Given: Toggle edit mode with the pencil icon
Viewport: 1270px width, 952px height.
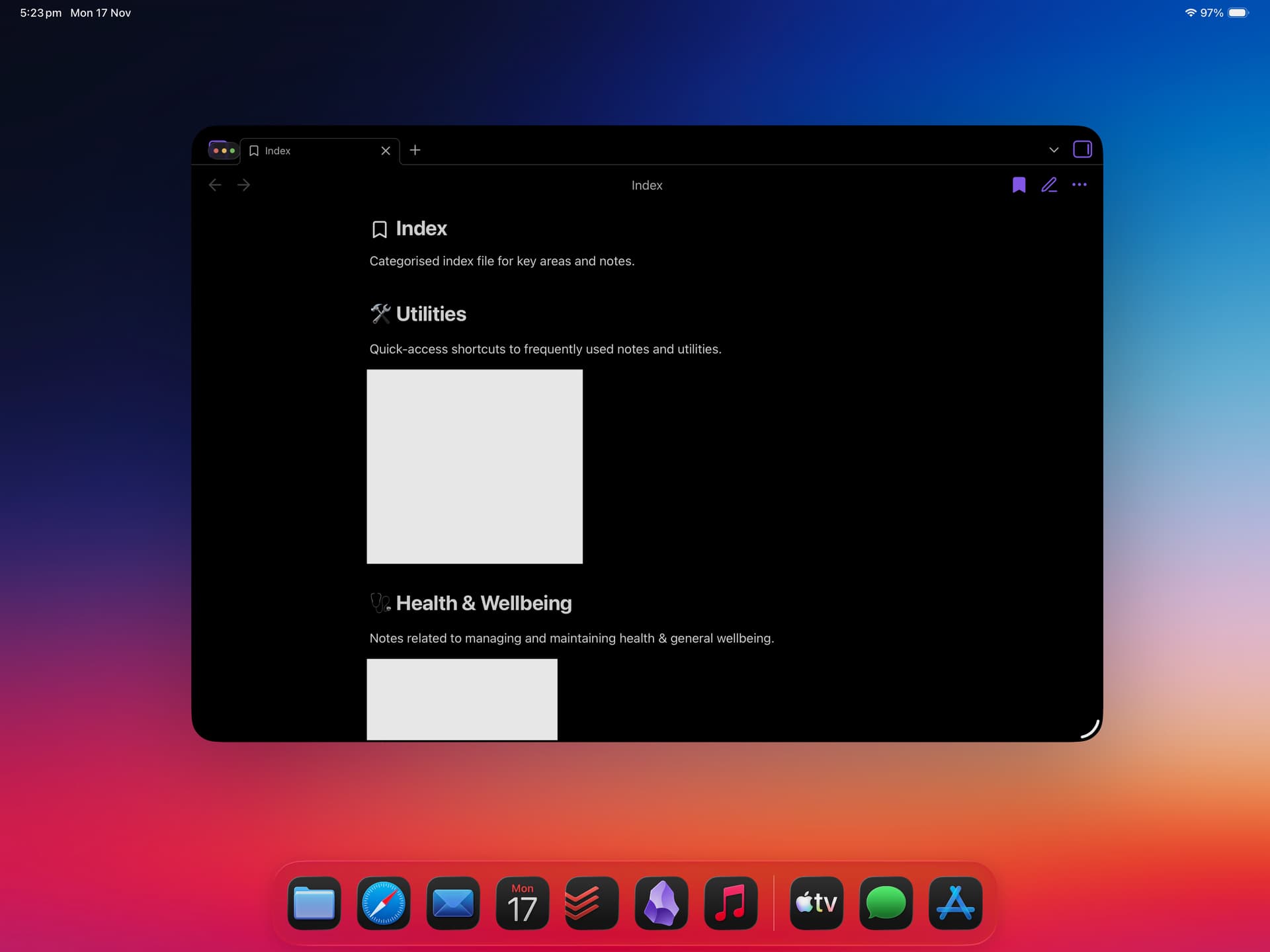Looking at the screenshot, I should coord(1049,185).
